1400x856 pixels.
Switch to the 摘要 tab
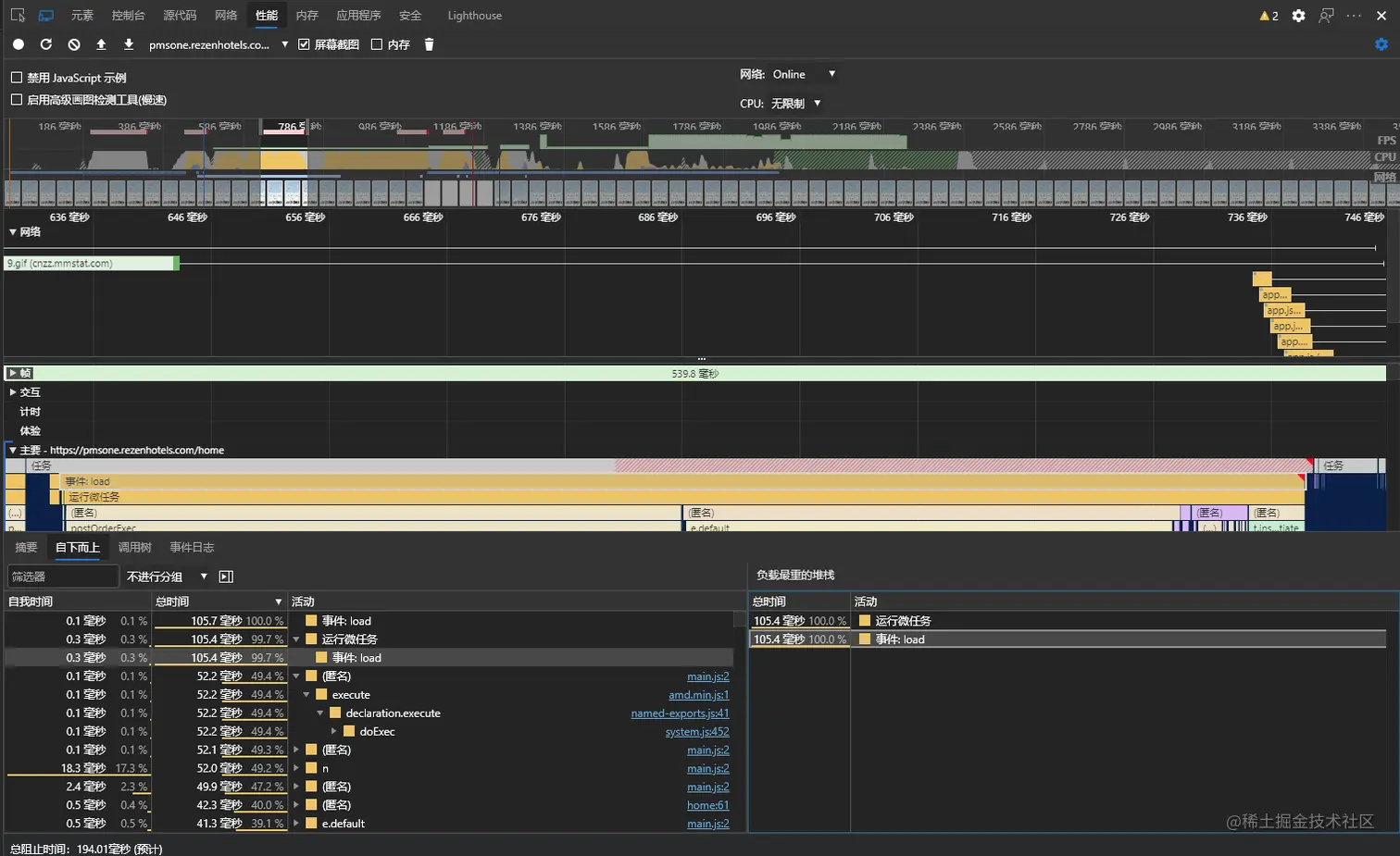click(x=27, y=548)
